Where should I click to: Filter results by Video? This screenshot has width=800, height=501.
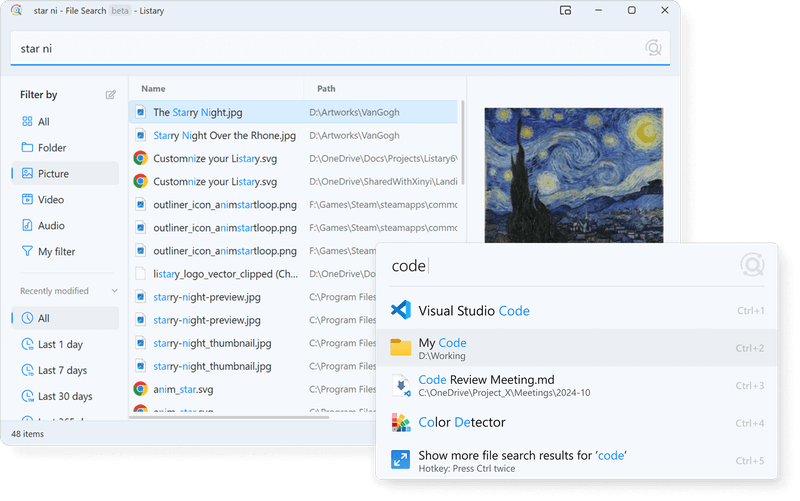click(x=50, y=200)
